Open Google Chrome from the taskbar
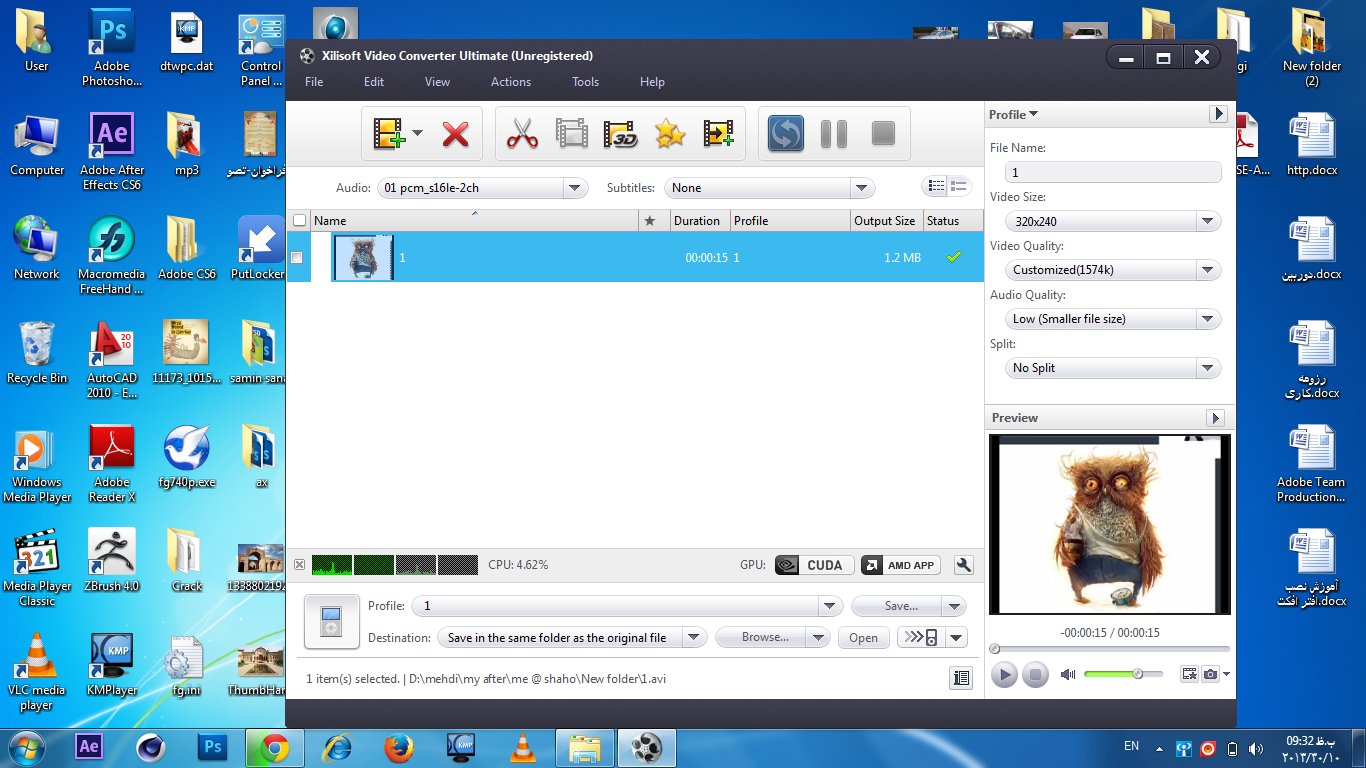This screenshot has height=768, width=1366. click(x=275, y=747)
